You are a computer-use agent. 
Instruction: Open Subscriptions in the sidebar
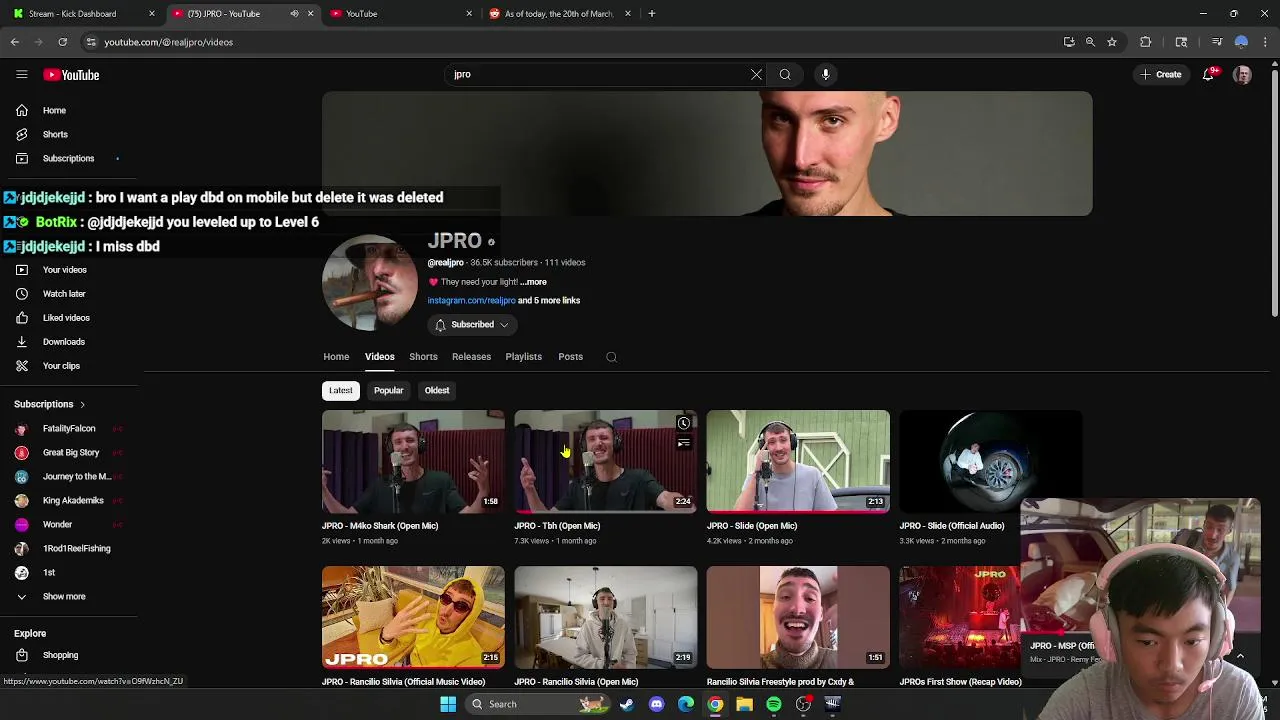(68, 159)
